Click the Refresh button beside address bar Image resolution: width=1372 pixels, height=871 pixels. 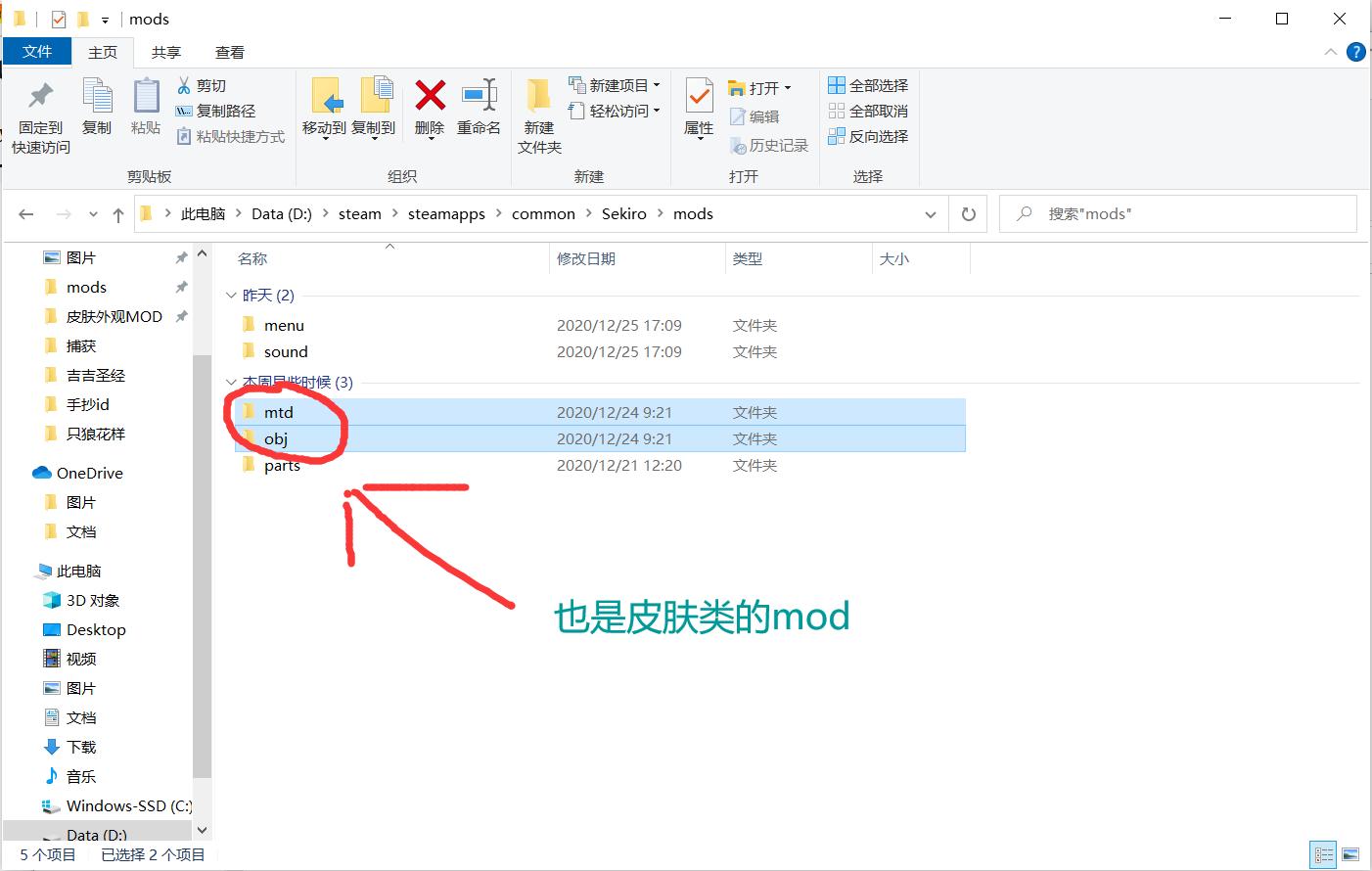(968, 214)
